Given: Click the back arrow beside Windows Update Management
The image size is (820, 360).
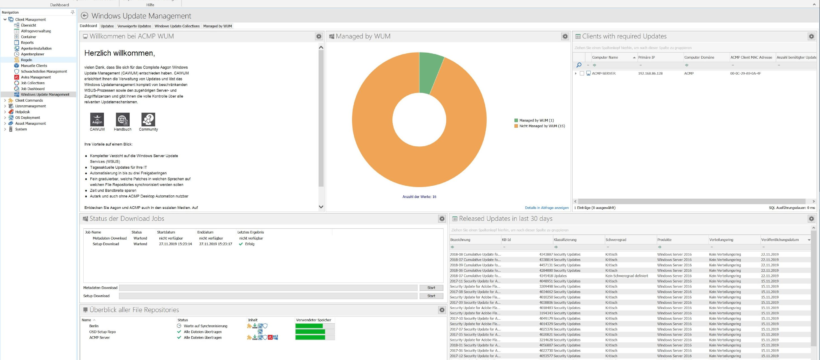Looking at the screenshot, I should pyautogui.click(x=84, y=16).
